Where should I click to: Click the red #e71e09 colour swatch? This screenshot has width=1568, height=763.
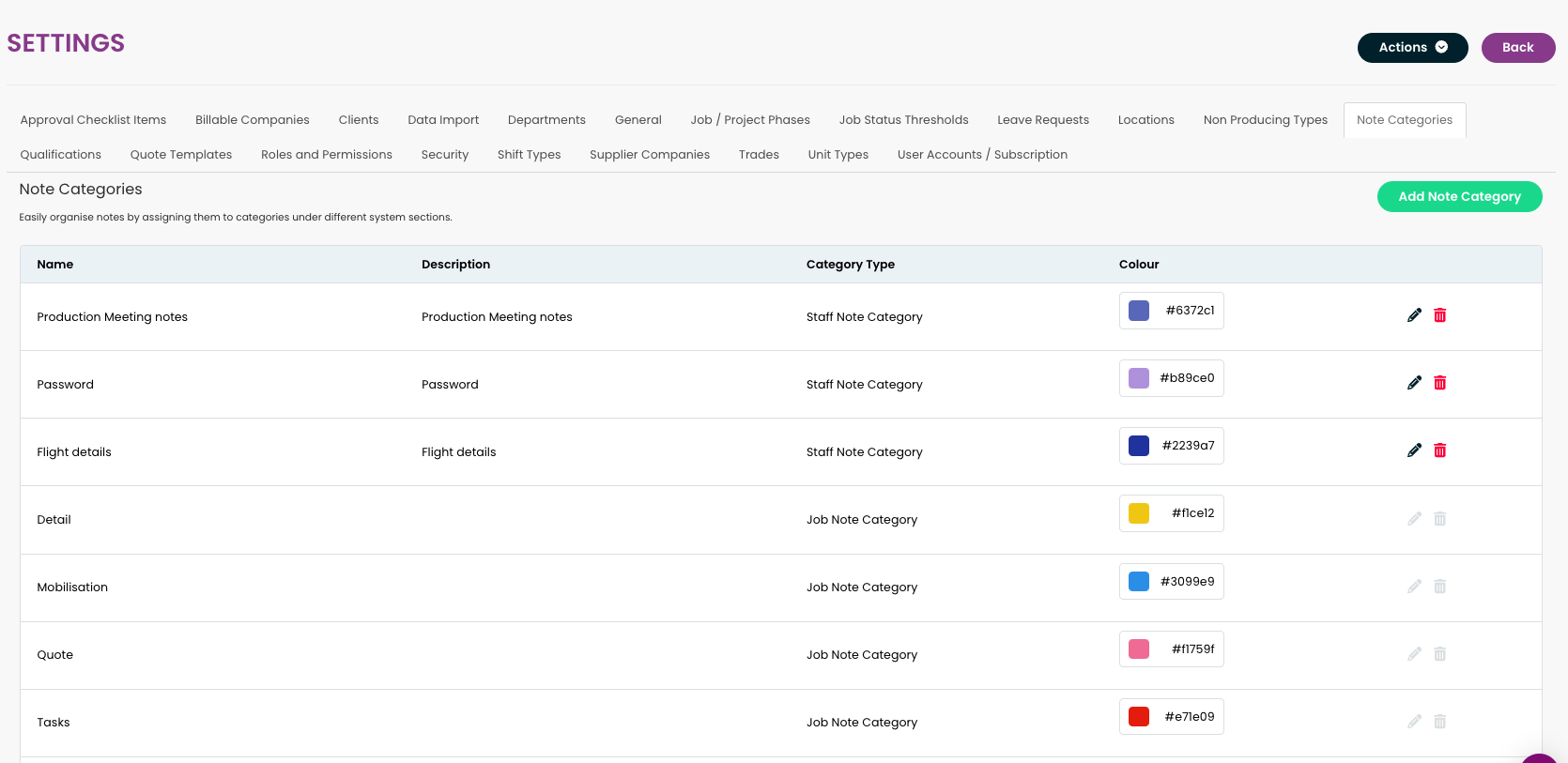1139,716
